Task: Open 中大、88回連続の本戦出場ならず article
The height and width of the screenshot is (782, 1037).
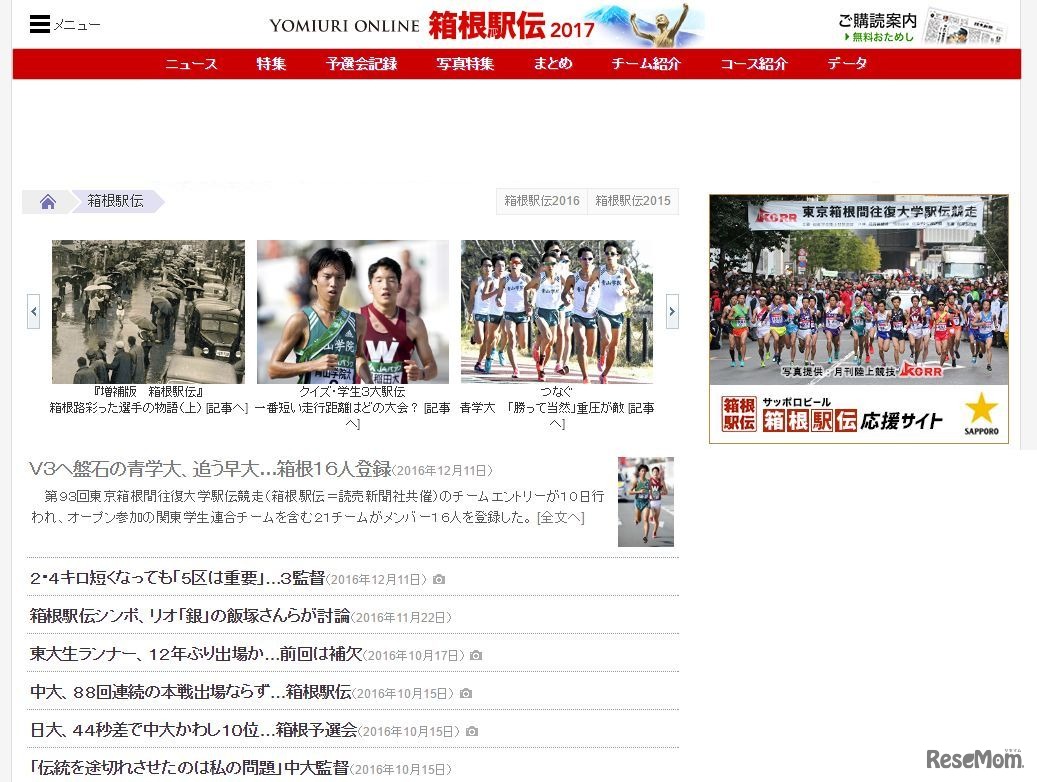Action: point(190,692)
